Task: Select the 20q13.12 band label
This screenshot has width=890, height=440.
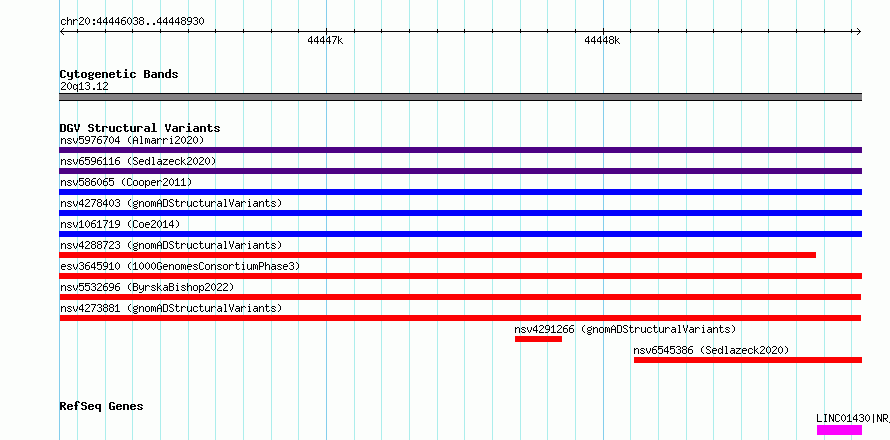Action: 84,87
